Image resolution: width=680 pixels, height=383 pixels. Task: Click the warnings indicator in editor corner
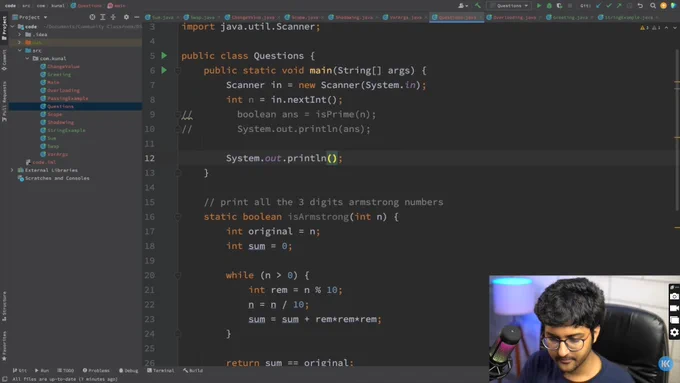649,27
